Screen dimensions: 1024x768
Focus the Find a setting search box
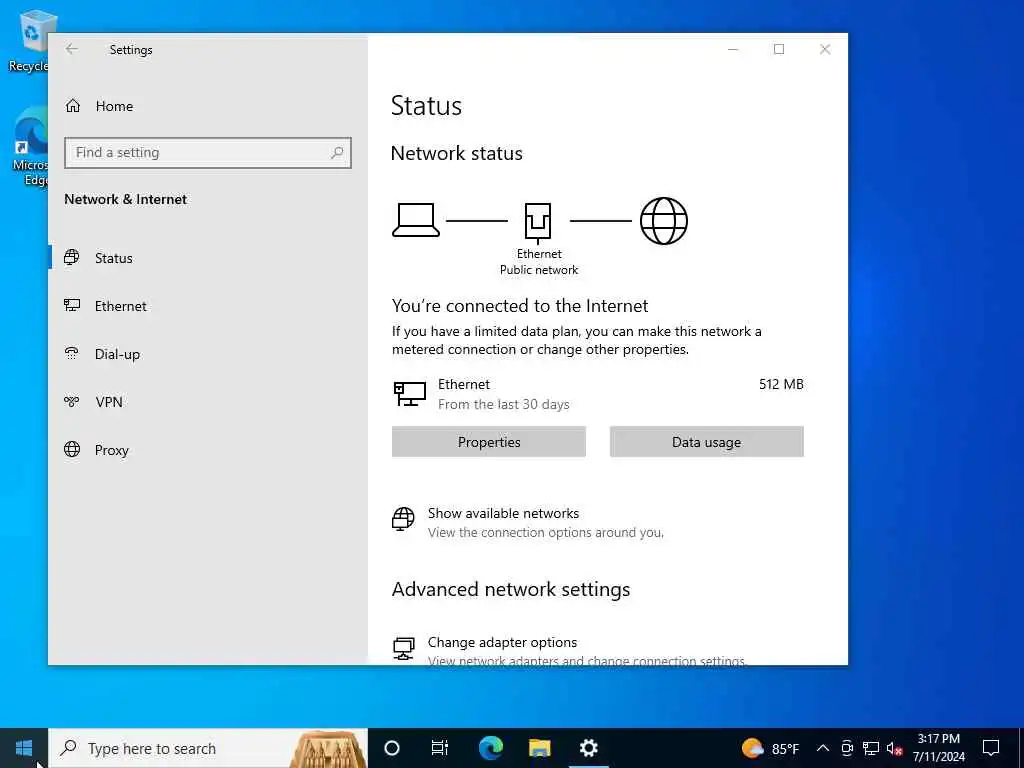tap(208, 153)
